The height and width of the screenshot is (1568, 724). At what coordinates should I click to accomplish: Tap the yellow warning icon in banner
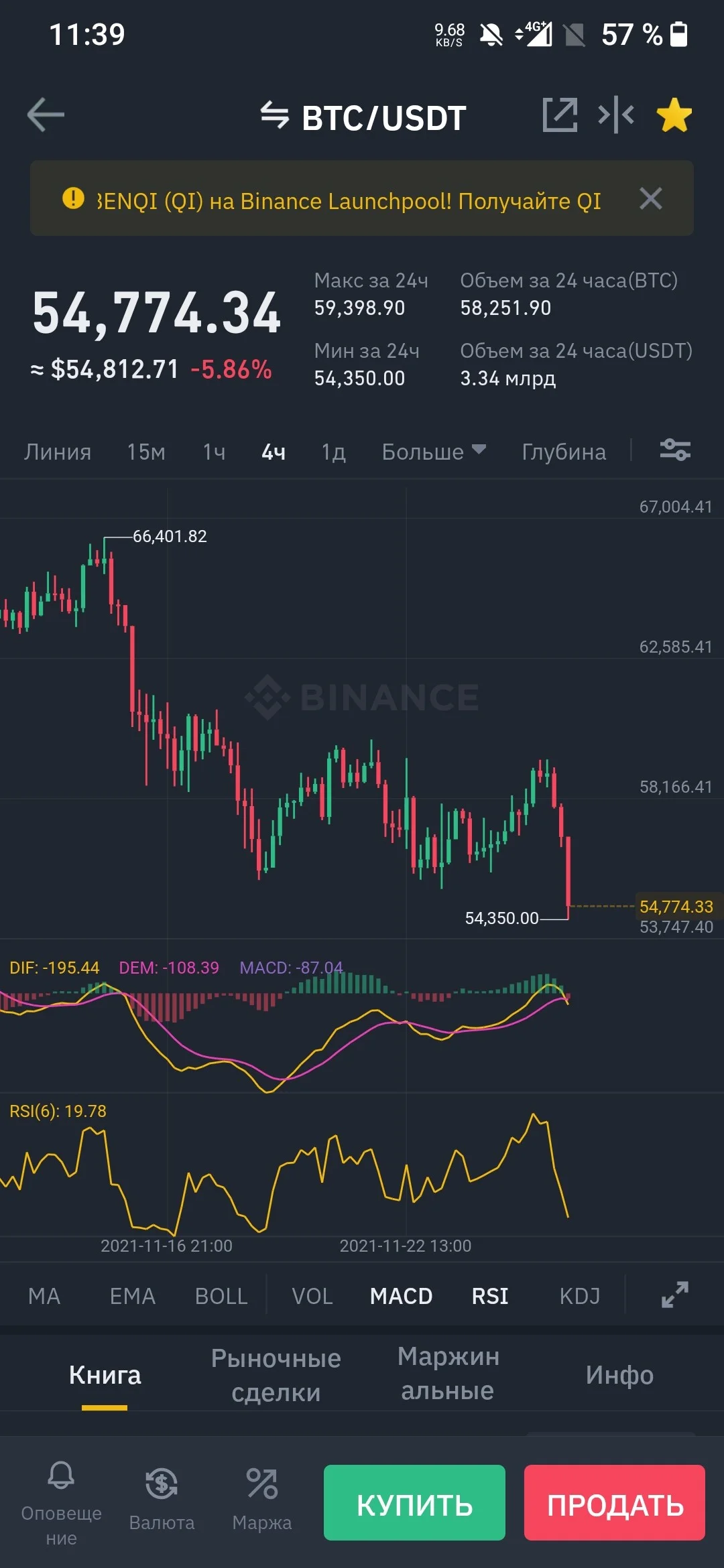(x=73, y=198)
